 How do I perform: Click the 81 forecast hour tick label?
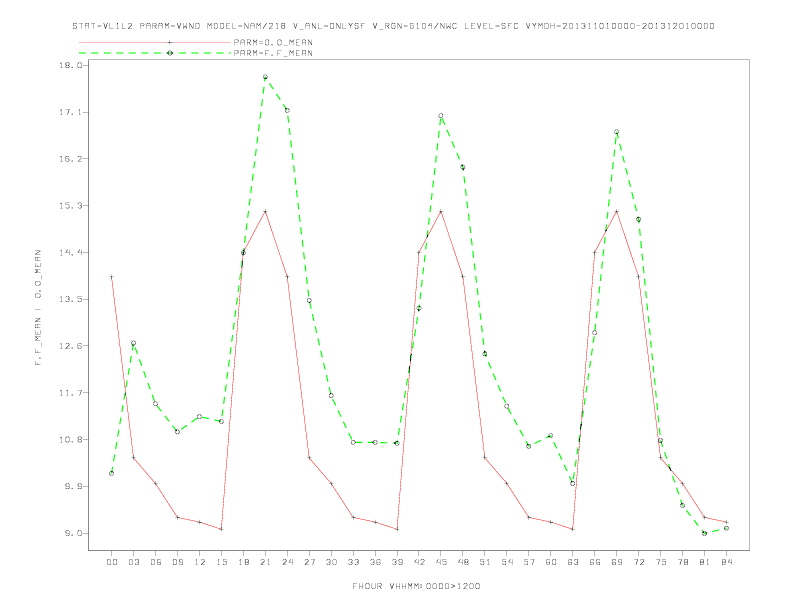point(705,562)
